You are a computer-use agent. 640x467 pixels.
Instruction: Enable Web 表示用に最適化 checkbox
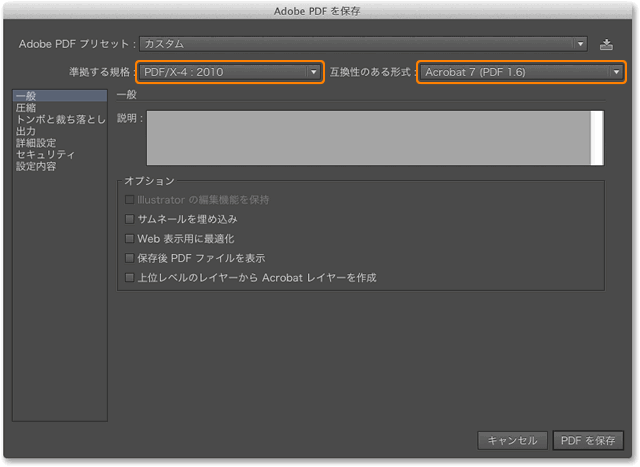(129, 239)
